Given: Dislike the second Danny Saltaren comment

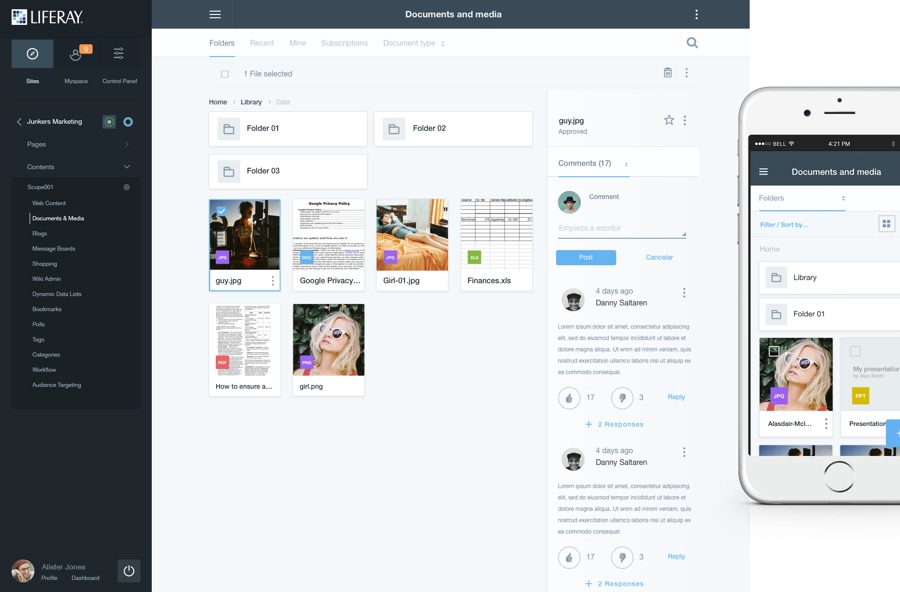Looking at the screenshot, I should (622, 557).
